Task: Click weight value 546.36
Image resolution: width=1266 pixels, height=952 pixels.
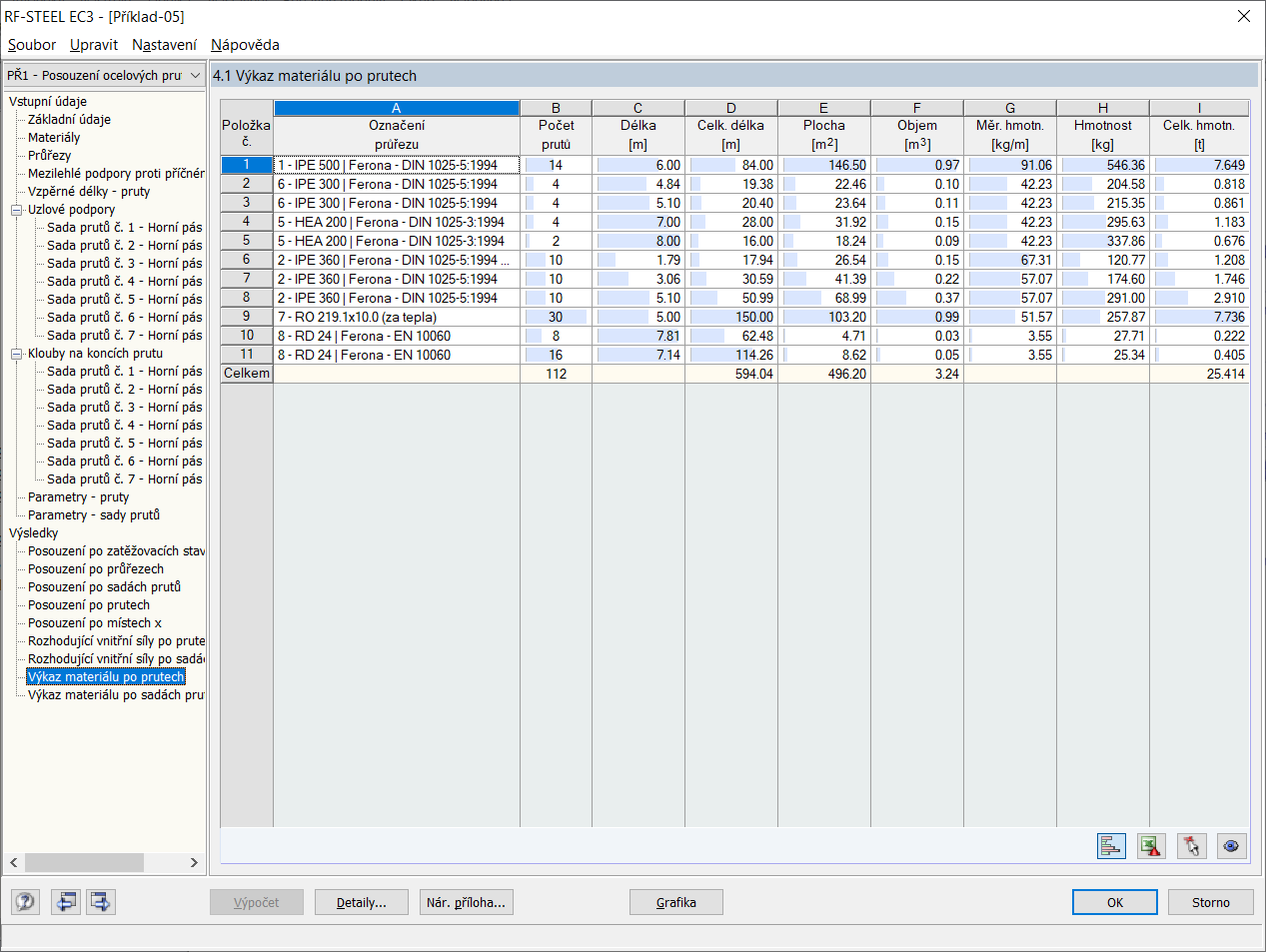Action: click(x=1103, y=165)
